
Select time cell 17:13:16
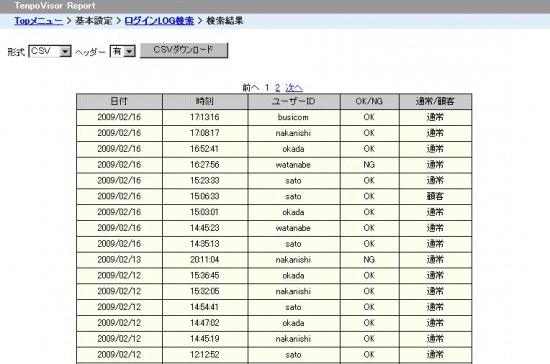(x=205, y=117)
